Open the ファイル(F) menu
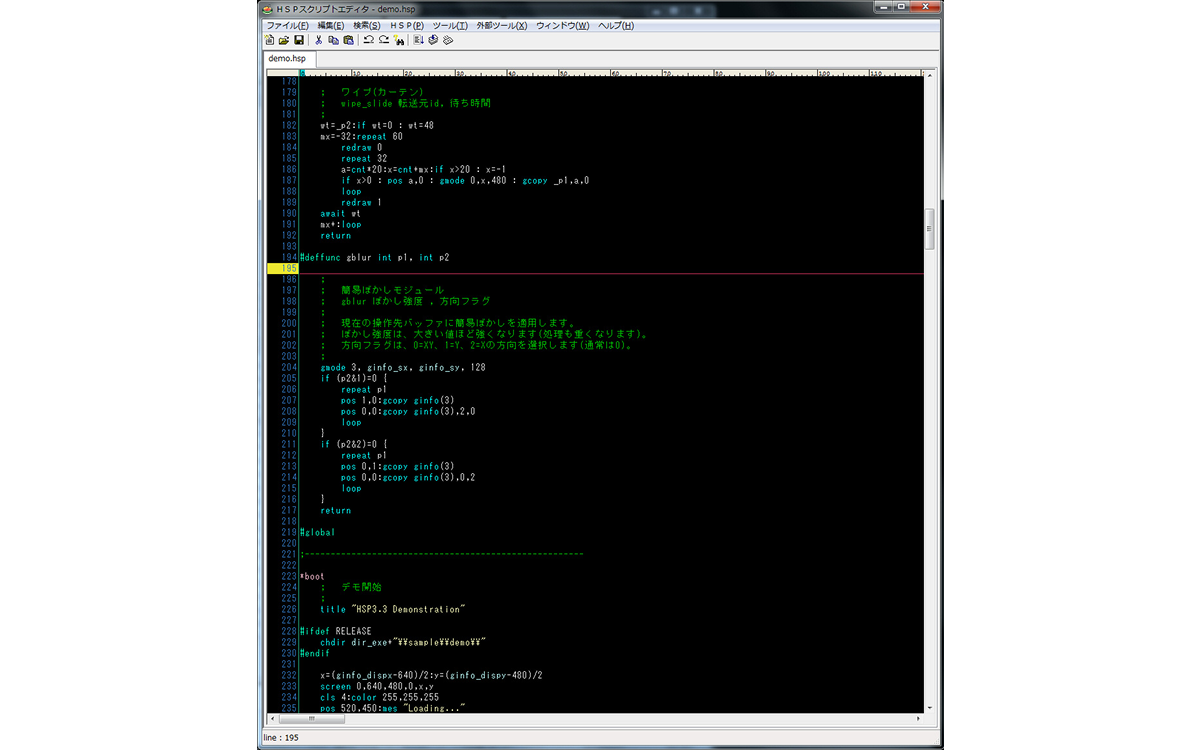This screenshot has width=1200, height=750. (x=287, y=25)
